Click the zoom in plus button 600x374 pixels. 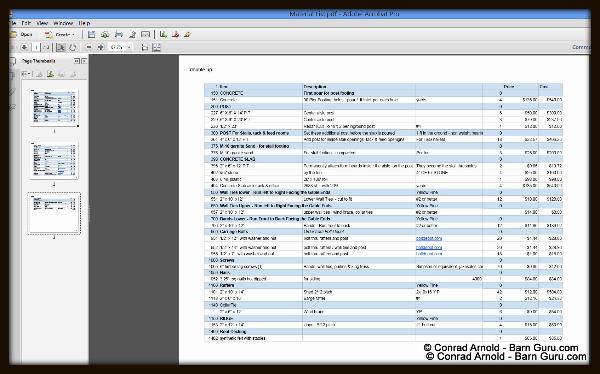101,47
